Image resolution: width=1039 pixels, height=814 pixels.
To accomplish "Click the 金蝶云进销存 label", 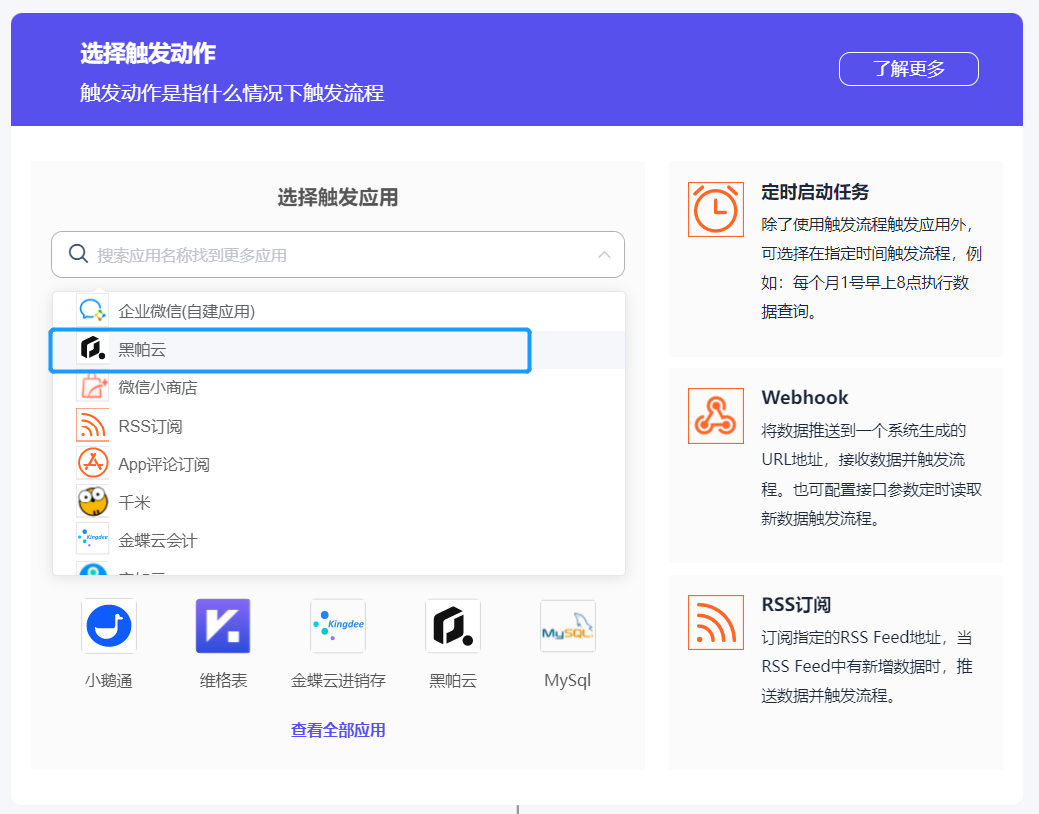I will pos(338,680).
